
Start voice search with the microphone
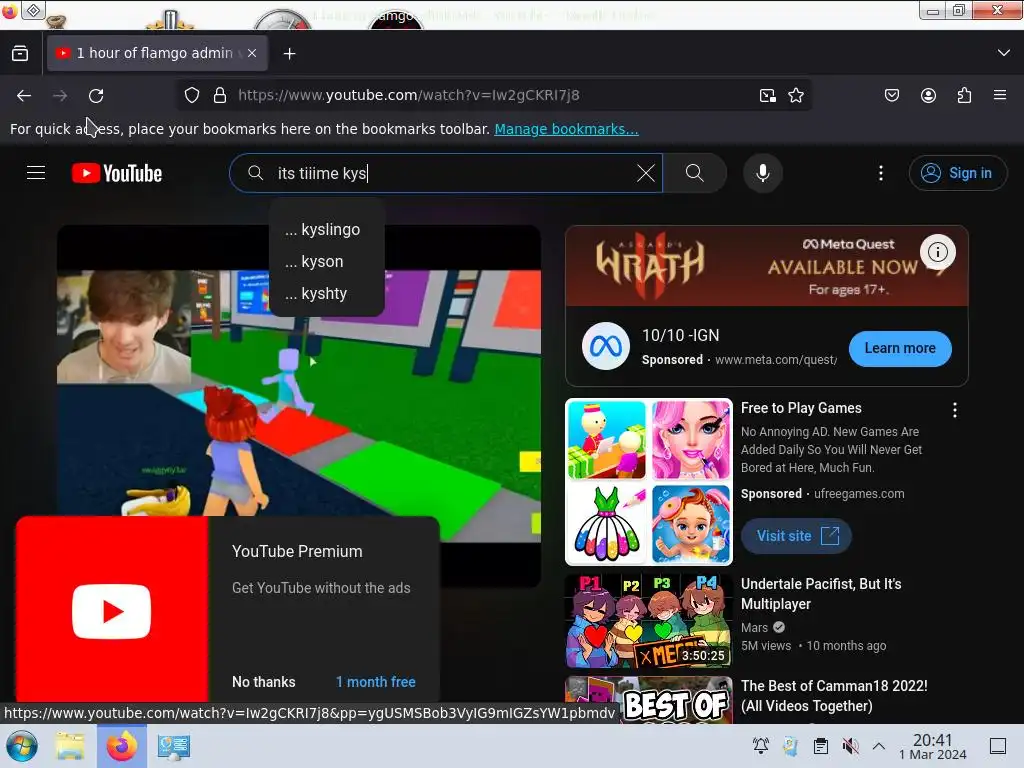pyautogui.click(x=762, y=173)
